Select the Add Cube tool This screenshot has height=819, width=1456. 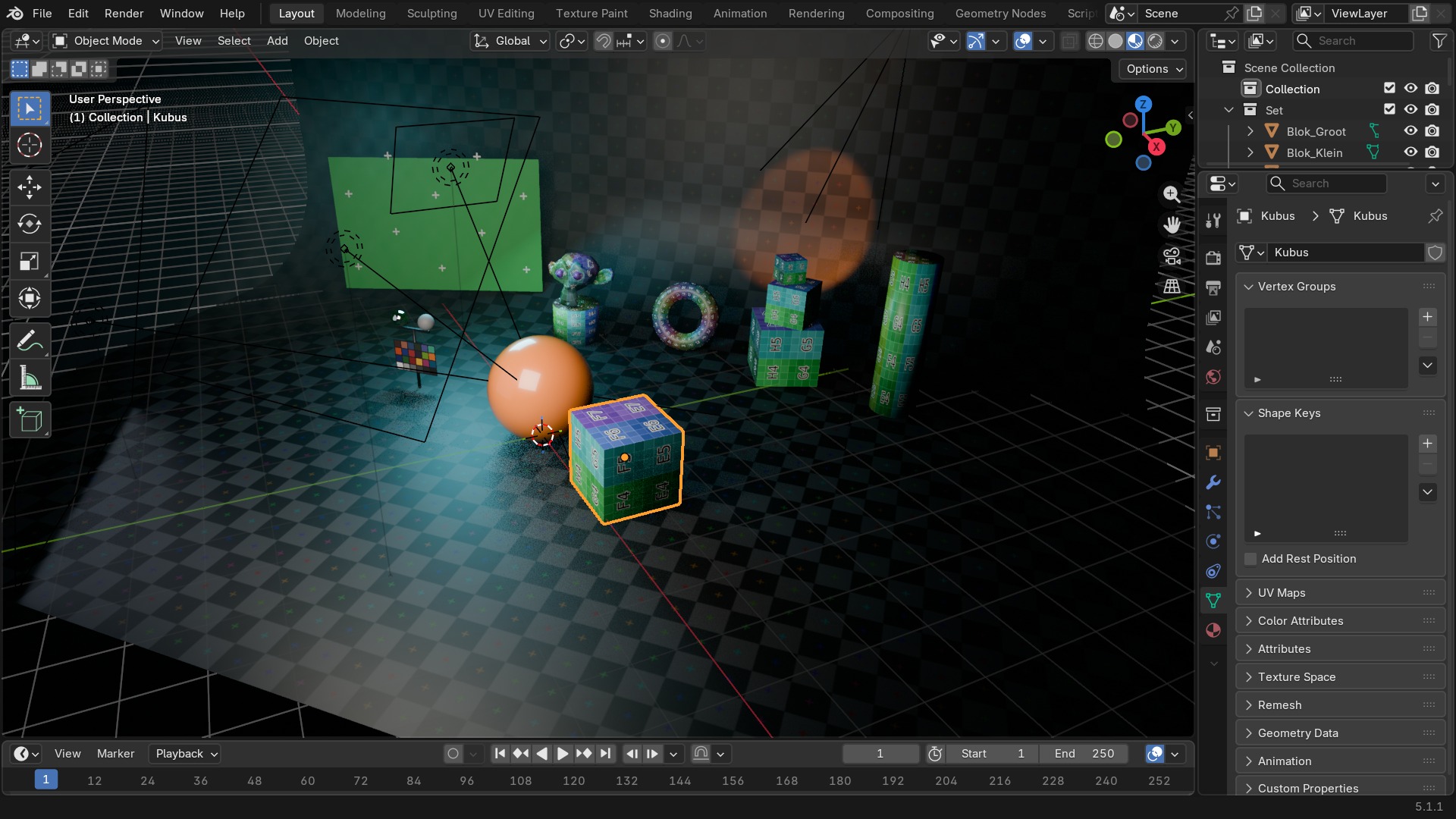tap(30, 420)
